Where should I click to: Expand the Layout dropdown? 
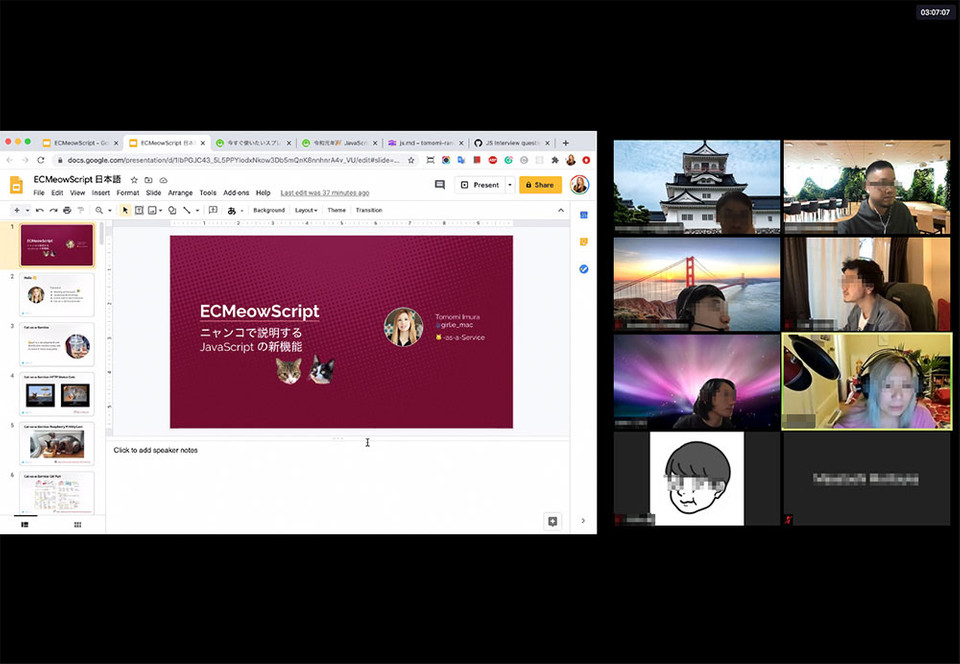coord(306,210)
